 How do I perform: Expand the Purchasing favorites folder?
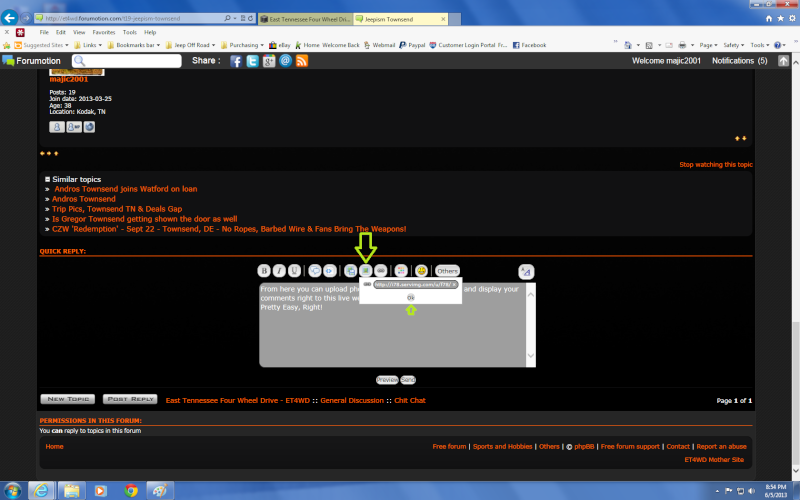tap(242, 45)
